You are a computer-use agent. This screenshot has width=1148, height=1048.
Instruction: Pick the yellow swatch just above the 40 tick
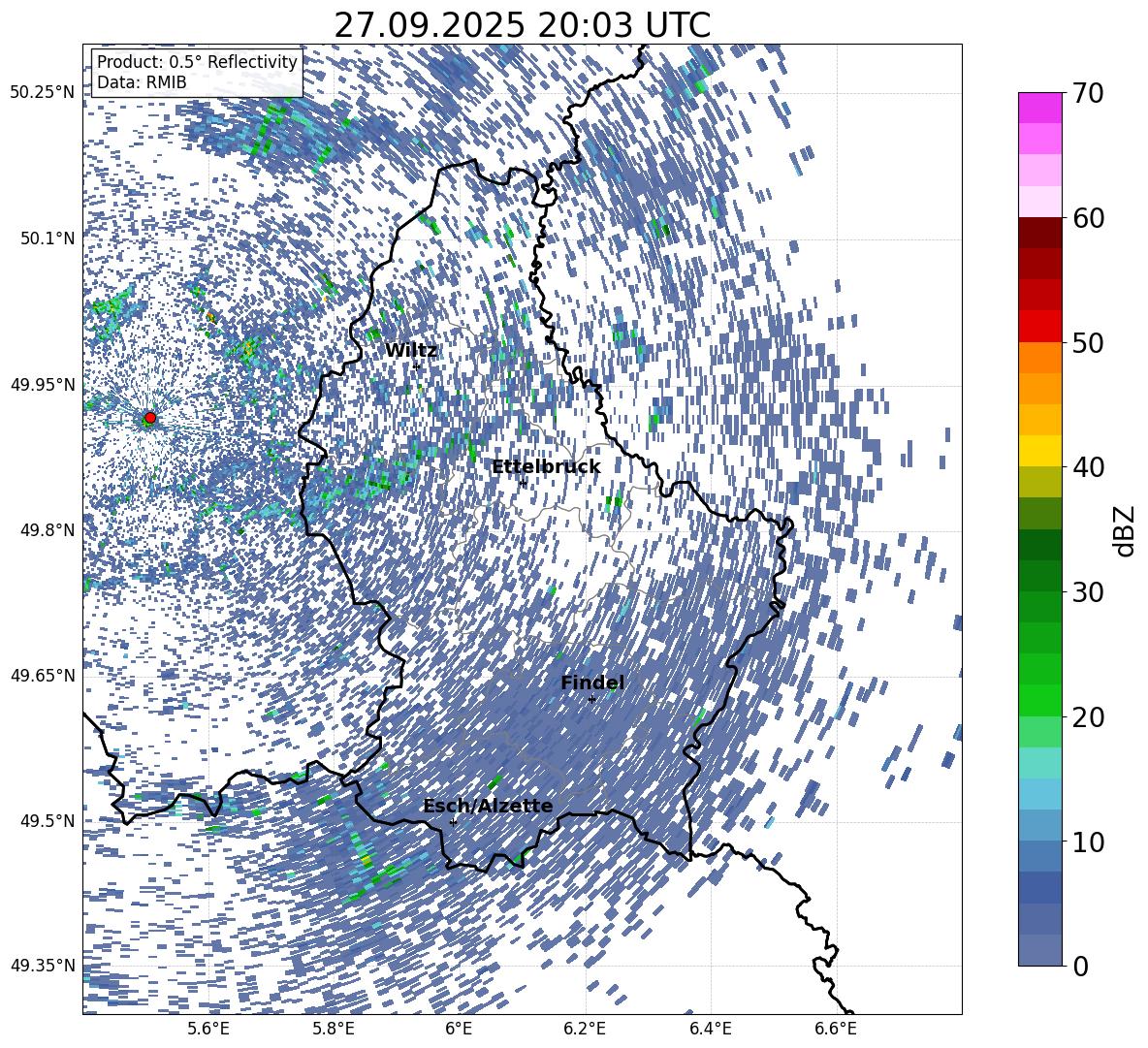[x=1039, y=451]
